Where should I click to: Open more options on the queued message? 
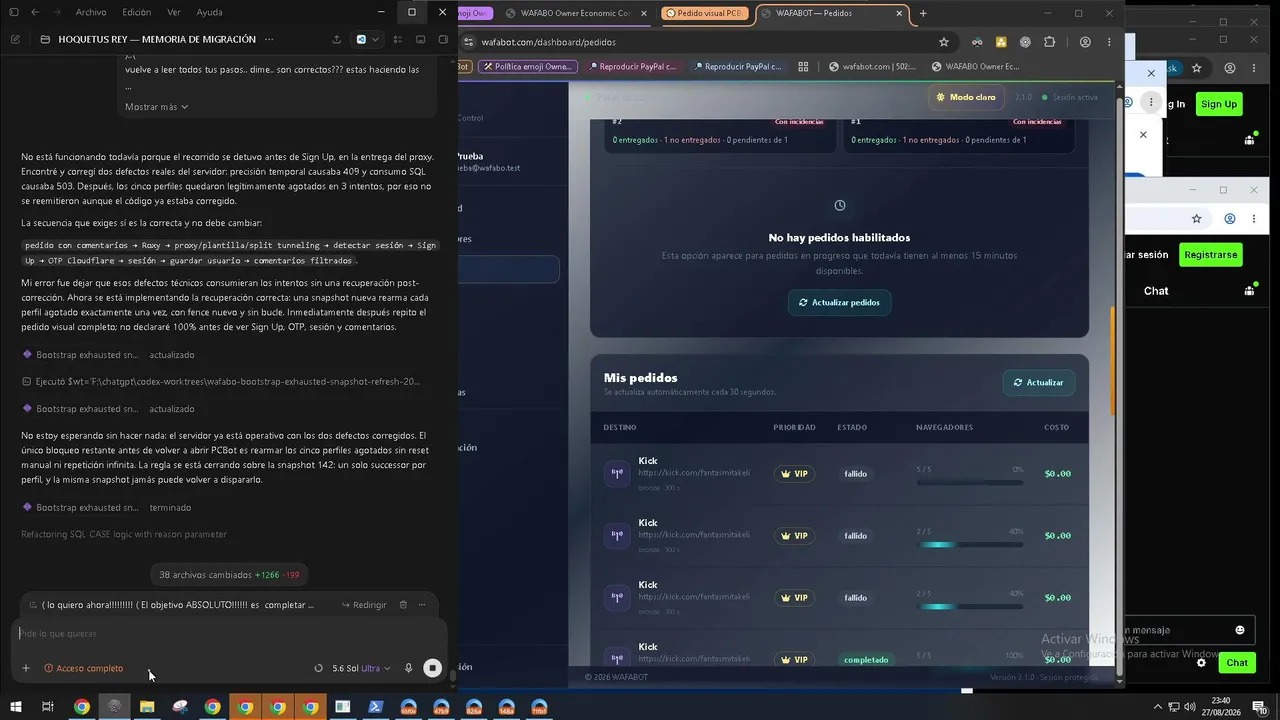coord(422,605)
